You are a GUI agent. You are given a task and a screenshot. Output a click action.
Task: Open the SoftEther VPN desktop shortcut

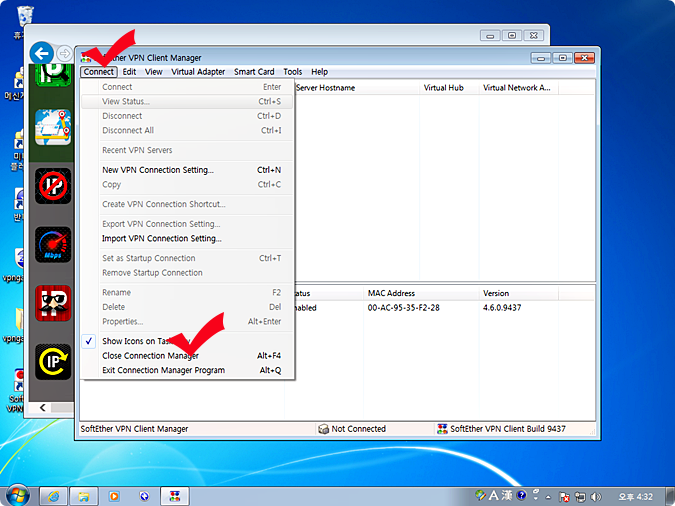[x=15, y=390]
